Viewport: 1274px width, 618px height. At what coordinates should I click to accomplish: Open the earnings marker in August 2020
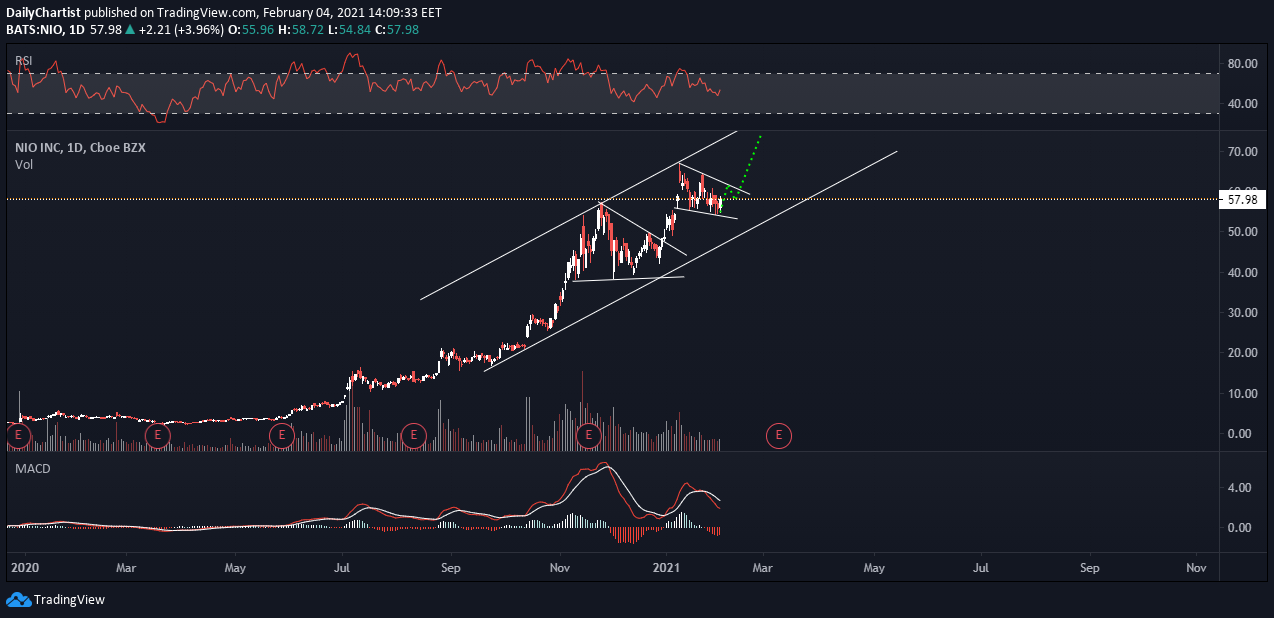(413, 435)
